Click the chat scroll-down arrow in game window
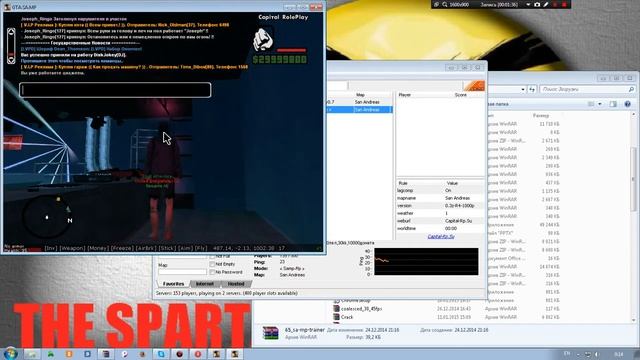The width and height of the screenshot is (640, 360). [x=11, y=60]
